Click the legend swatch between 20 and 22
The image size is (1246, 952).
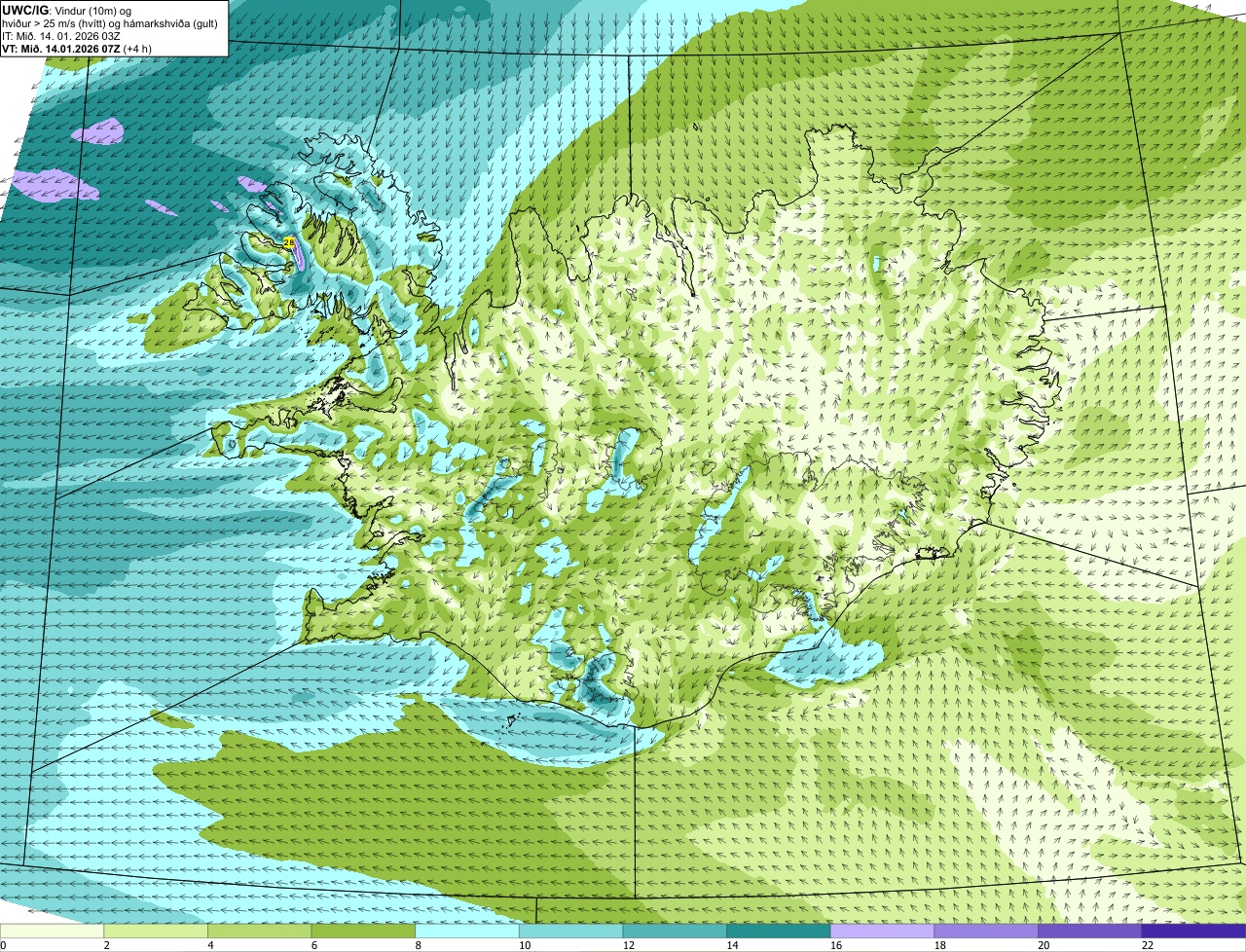(1090, 931)
